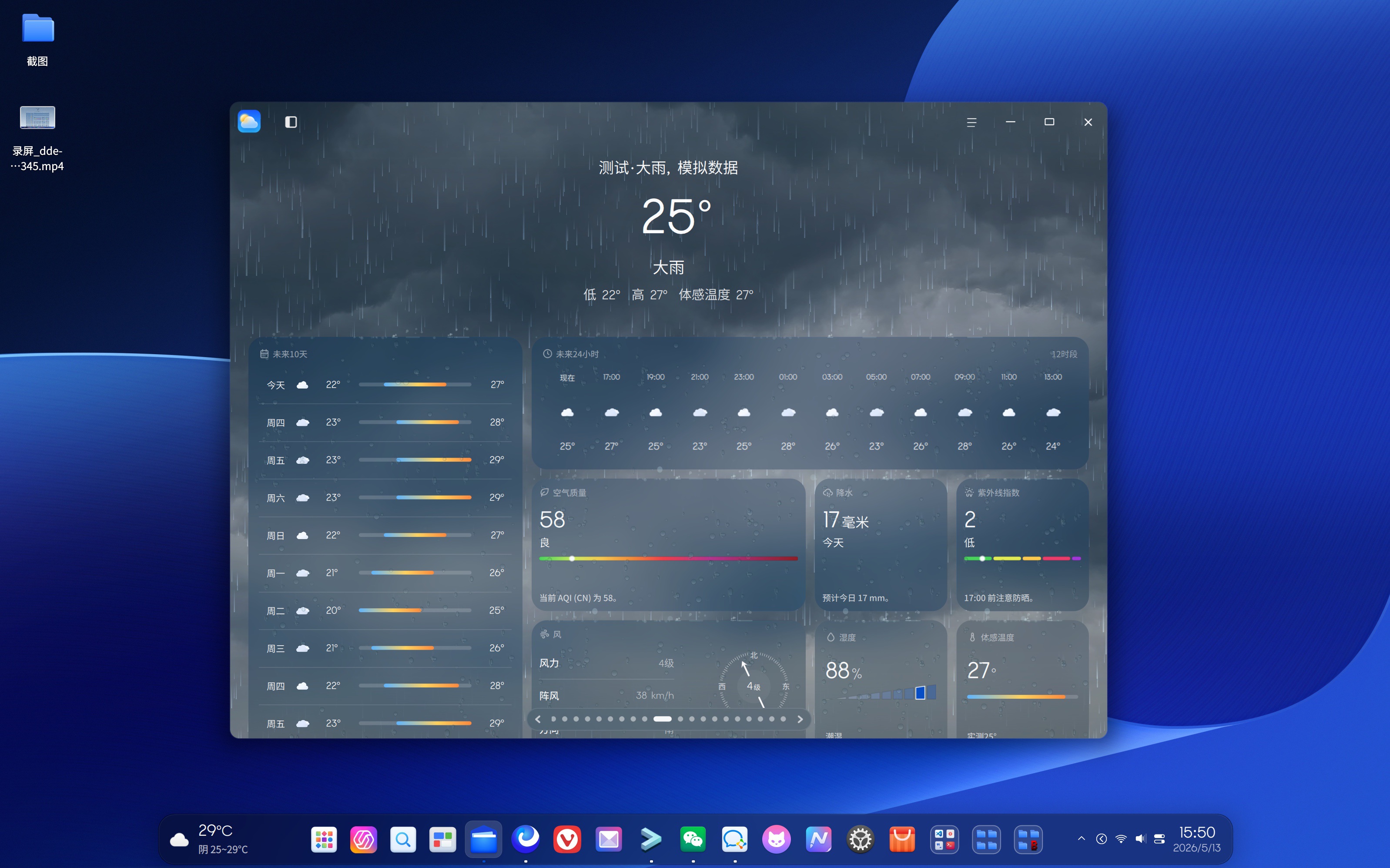Open the 紫外线指数 UV index card
The width and height of the screenshot is (1390, 868).
(1022, 544)
